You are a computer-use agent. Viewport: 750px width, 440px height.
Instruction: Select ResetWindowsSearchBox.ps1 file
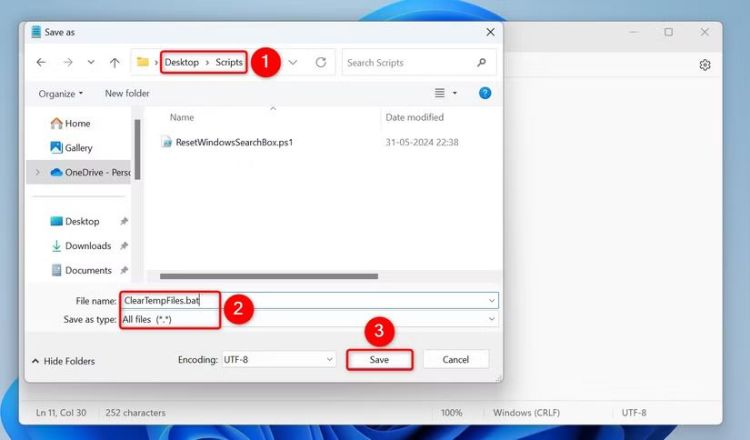pyautogui.click(x=233, y=143)
